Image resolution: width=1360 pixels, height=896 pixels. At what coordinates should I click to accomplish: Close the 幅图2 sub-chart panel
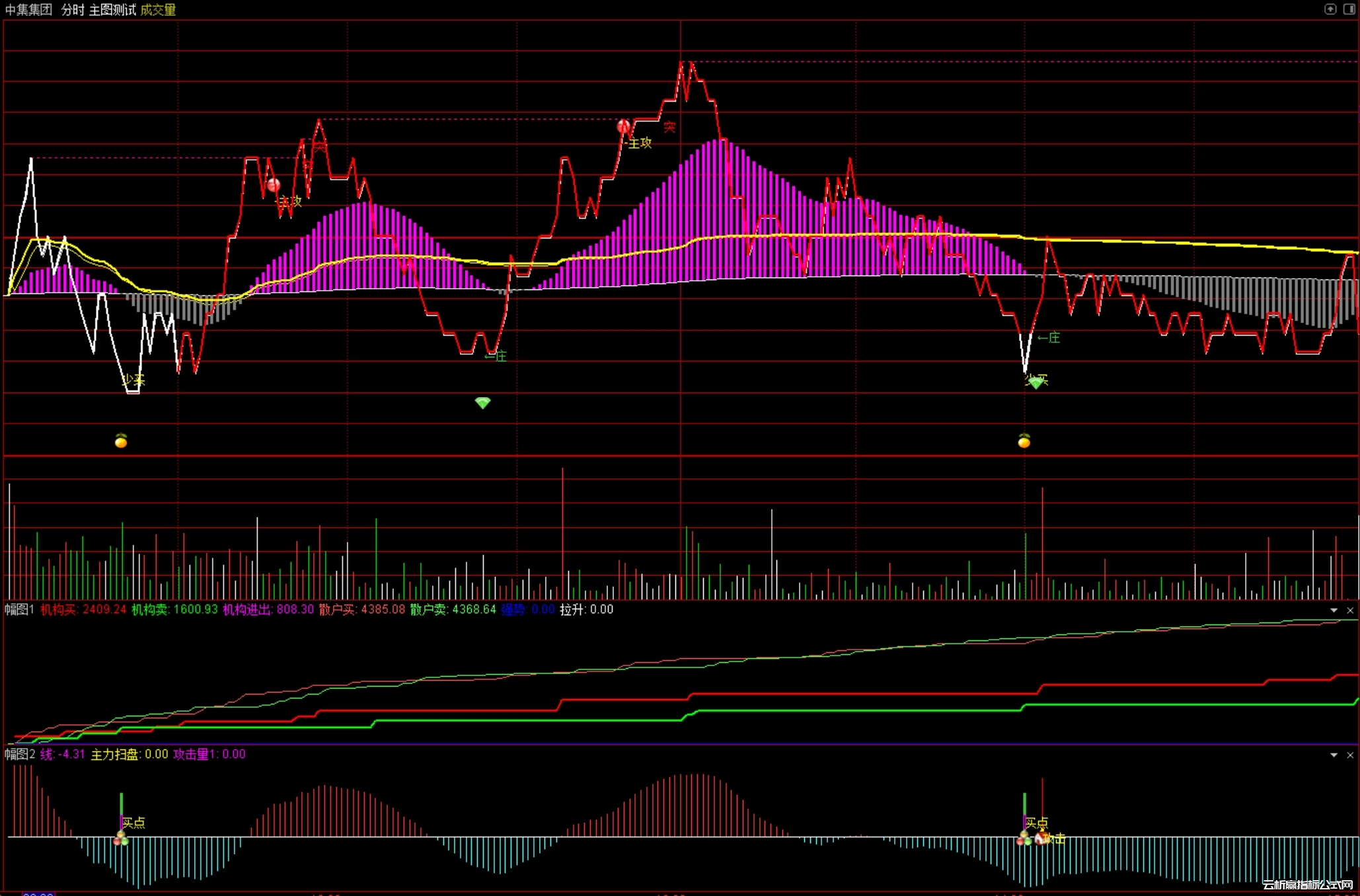pos(1350,755)
